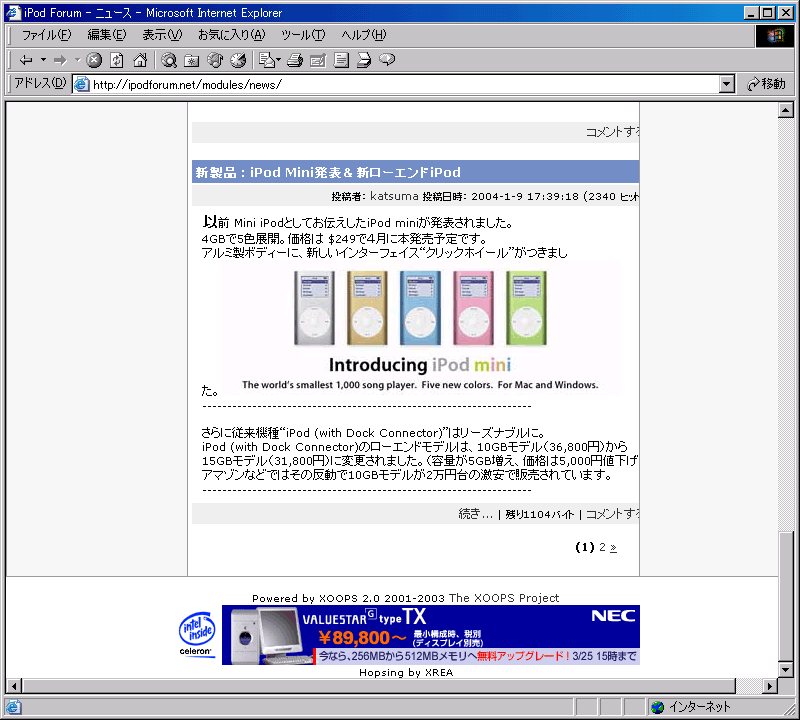Click the pink iPod mini picture

(x=473, y=308)
